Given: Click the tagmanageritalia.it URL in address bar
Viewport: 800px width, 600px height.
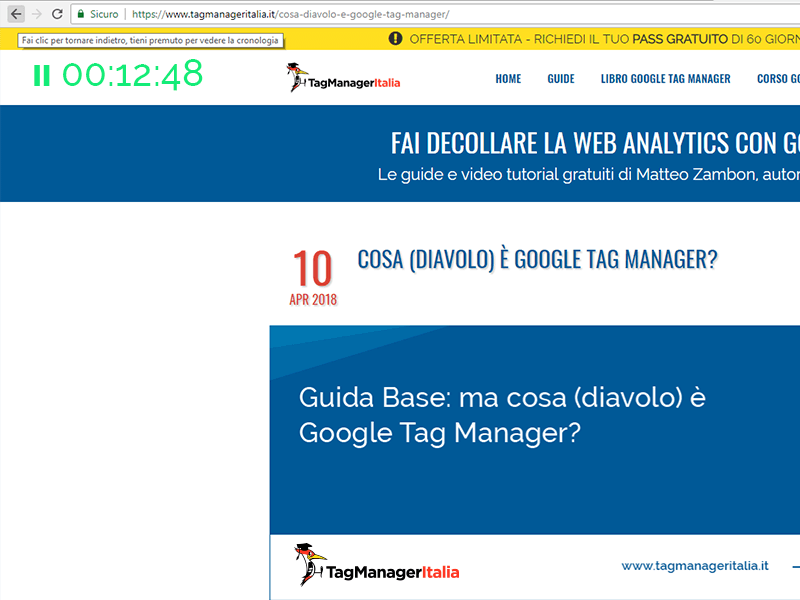Looking at the screenshot, I should pyautogui.click(x=291, y=14).
